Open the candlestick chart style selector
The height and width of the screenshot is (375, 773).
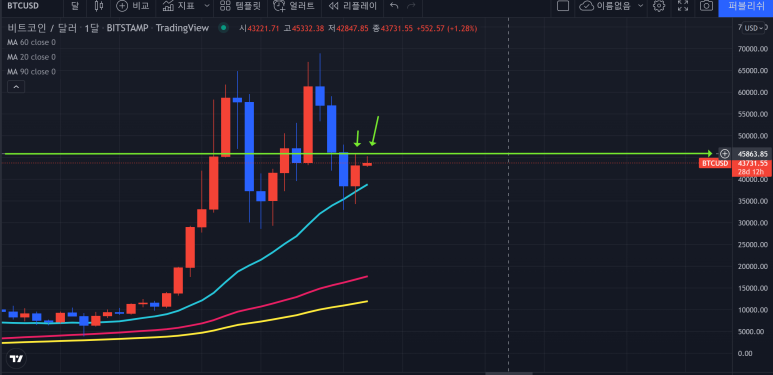click(99, 6)
